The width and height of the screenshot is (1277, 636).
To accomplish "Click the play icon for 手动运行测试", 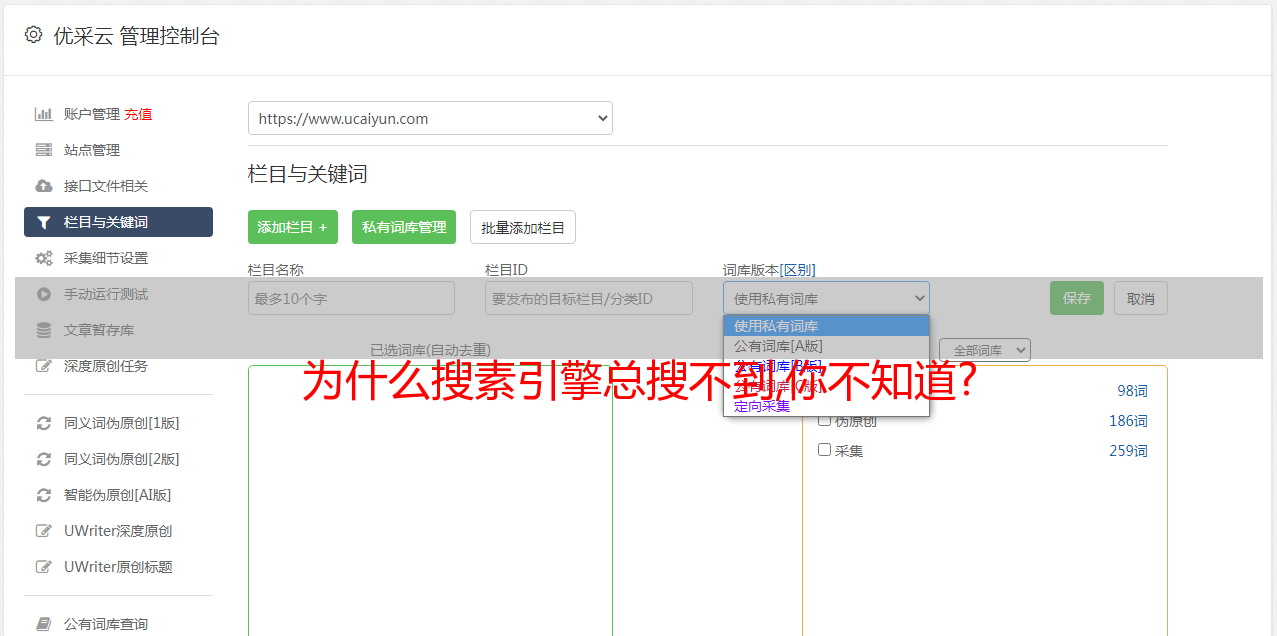I will point(44,294).
